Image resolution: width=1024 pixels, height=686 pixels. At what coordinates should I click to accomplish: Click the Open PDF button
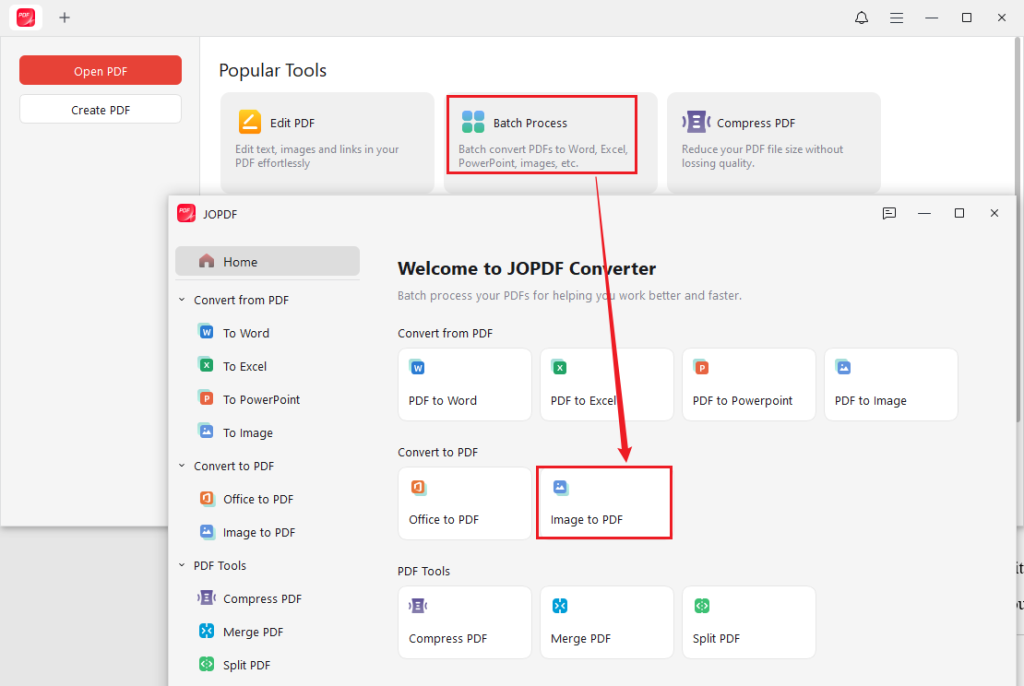(100, 71)
